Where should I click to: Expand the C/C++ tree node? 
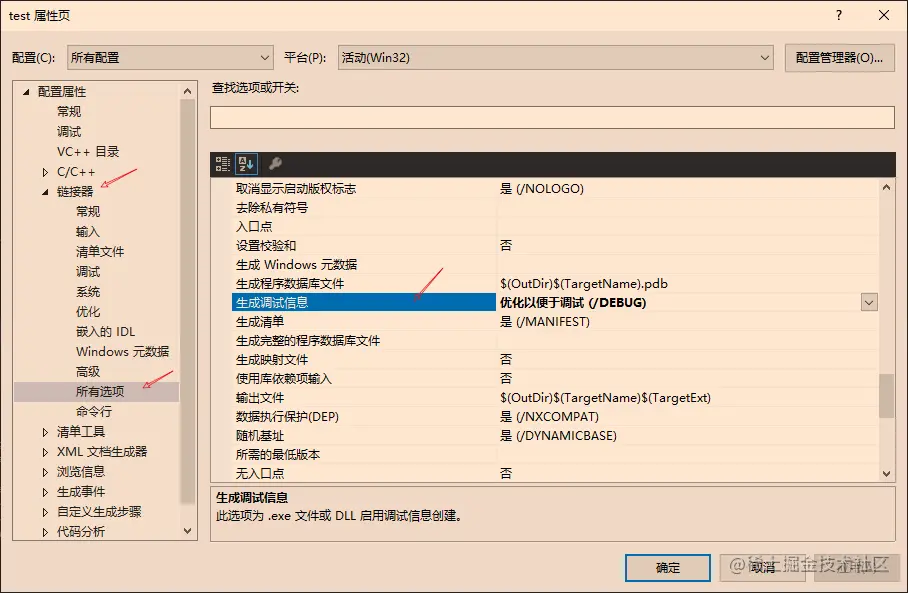(x=44, y=171)
